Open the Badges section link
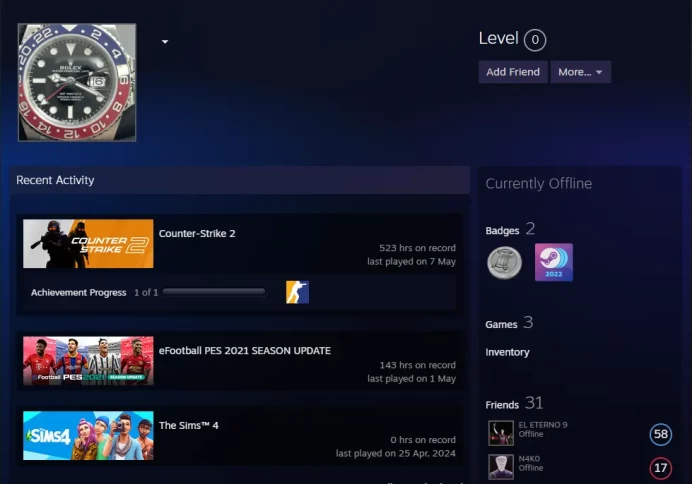The height and width of the screenshot is (484, 692). (x=510, y=229)
